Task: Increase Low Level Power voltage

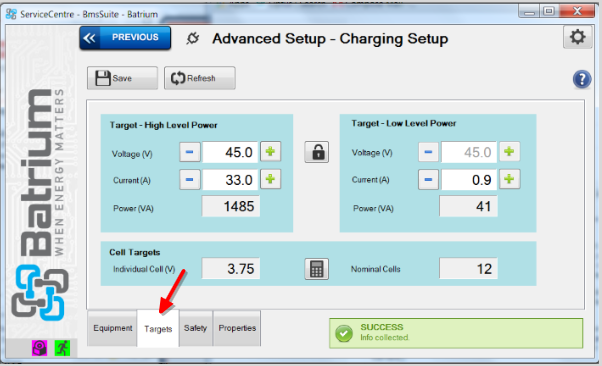Action: [x=509, y=151]
